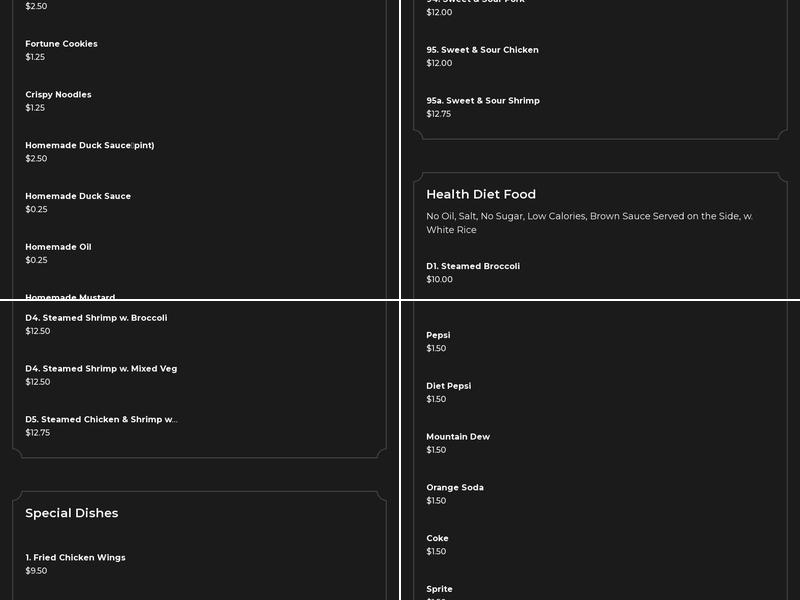Select the Homemade Oil item
This screenshot has width=800, height=600.
click(58, 247)
